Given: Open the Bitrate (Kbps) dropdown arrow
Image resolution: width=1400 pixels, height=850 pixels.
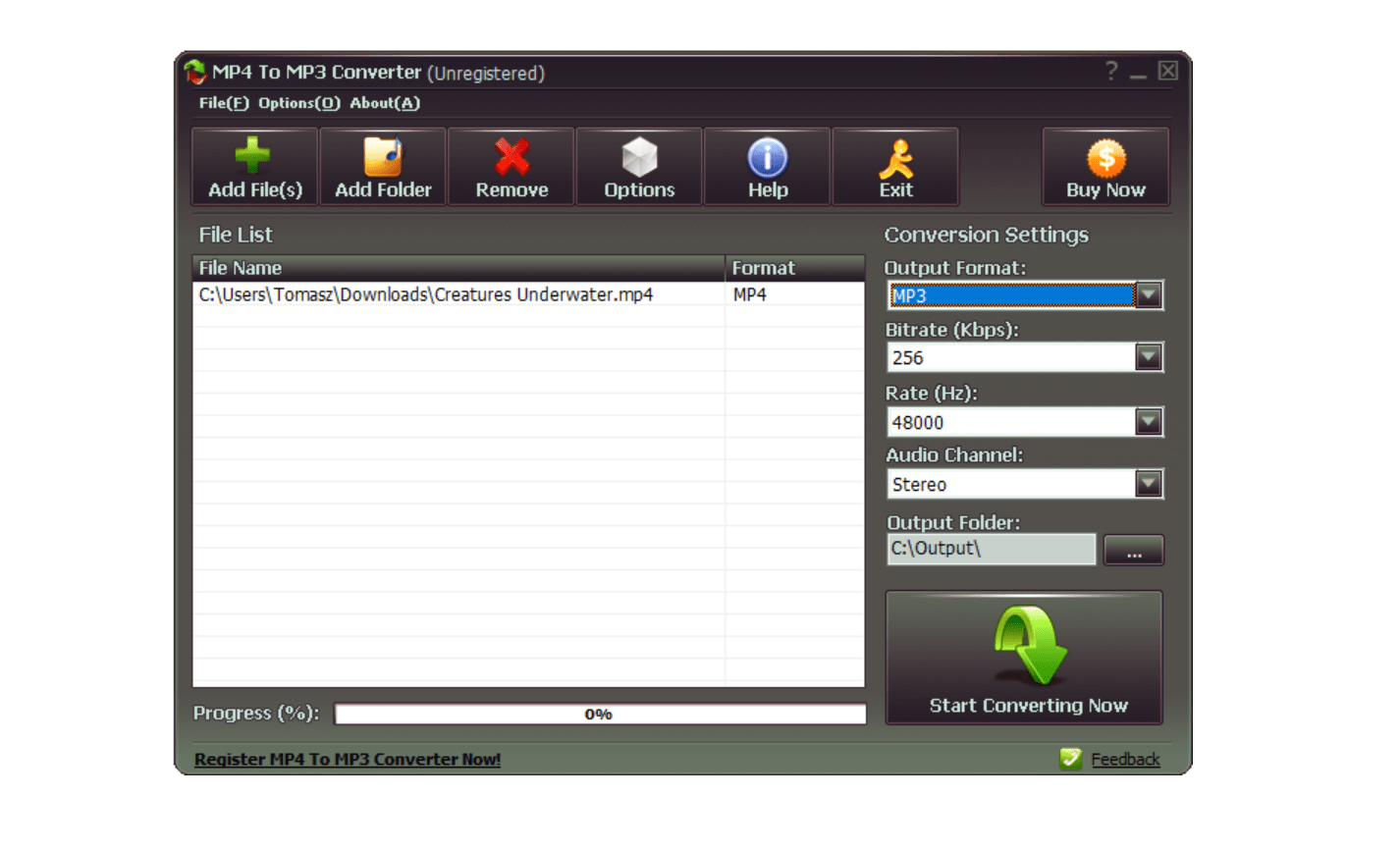Looking at the screenshot, I should (x=1149, y=357).
